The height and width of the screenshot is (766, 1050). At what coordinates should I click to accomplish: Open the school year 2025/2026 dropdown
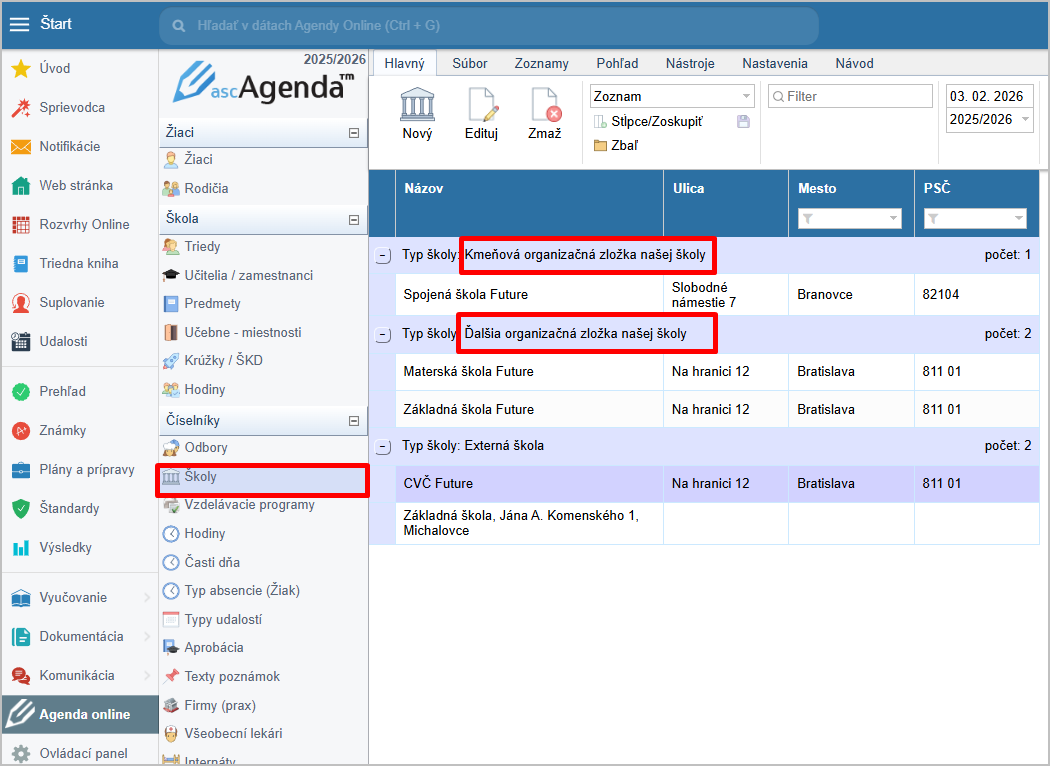click(x=1024, y=120)
